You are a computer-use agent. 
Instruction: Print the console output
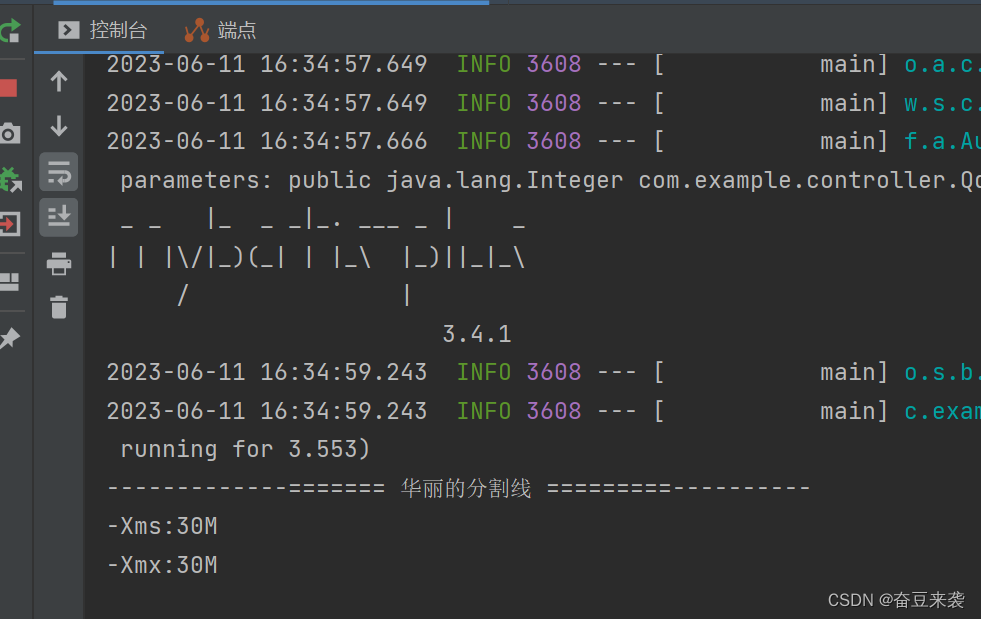click(x=59, y=264)
